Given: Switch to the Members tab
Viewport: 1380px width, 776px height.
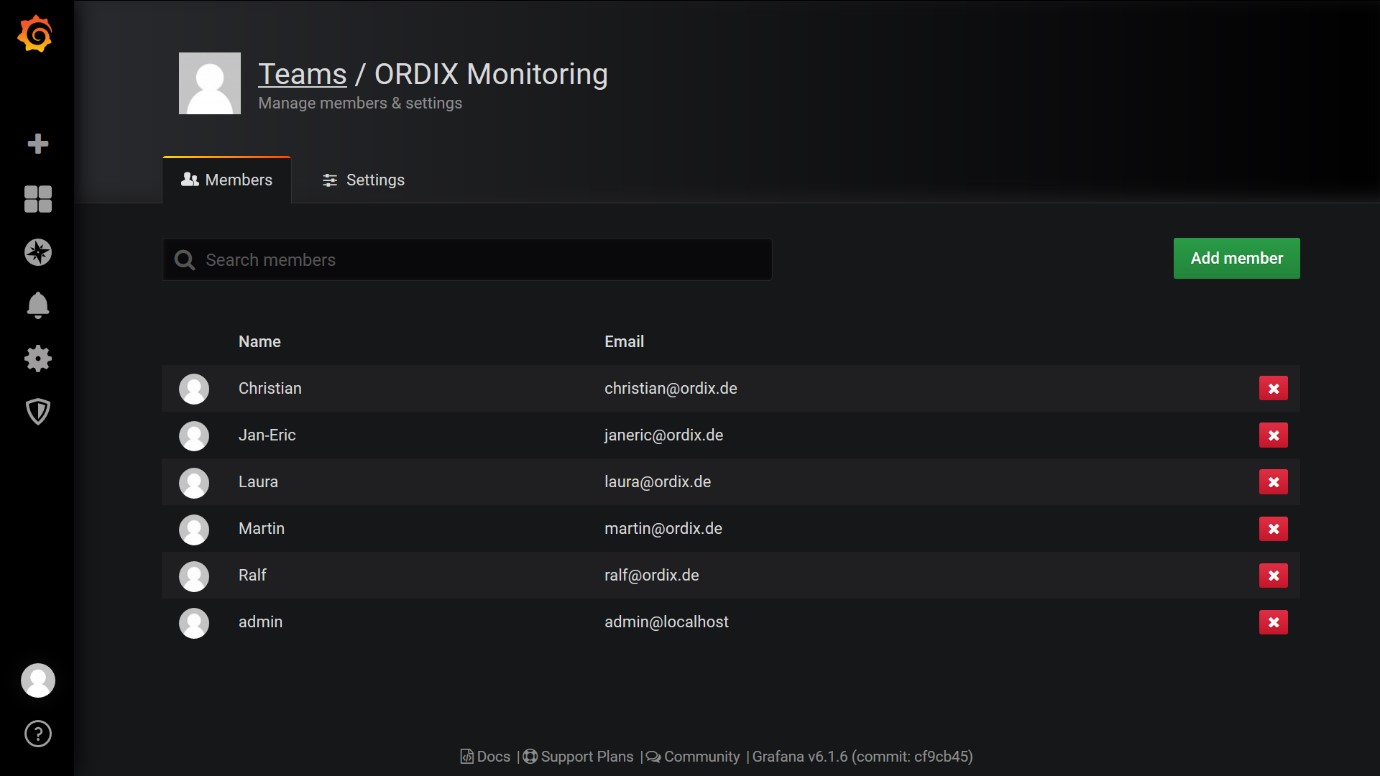Looking at the screenshot, I should click(x=227, y=180).
